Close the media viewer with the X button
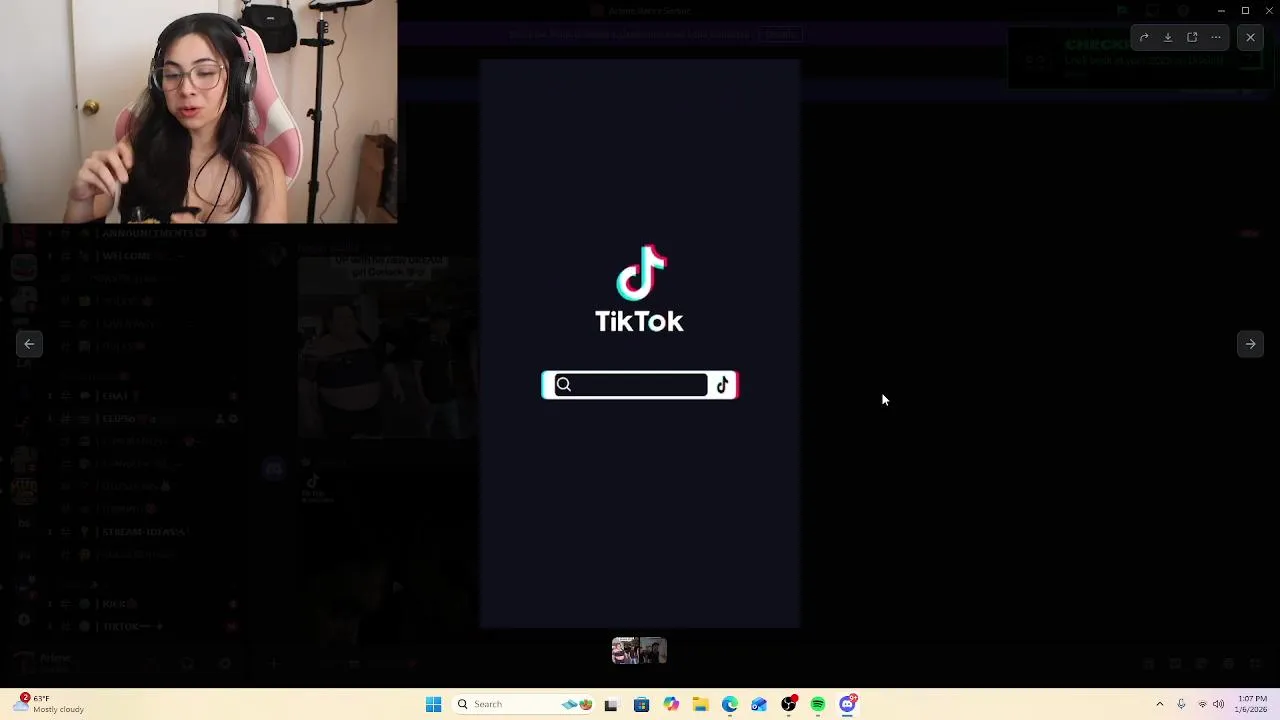Screen dimensions: 1280x720 click(1250, 37)
